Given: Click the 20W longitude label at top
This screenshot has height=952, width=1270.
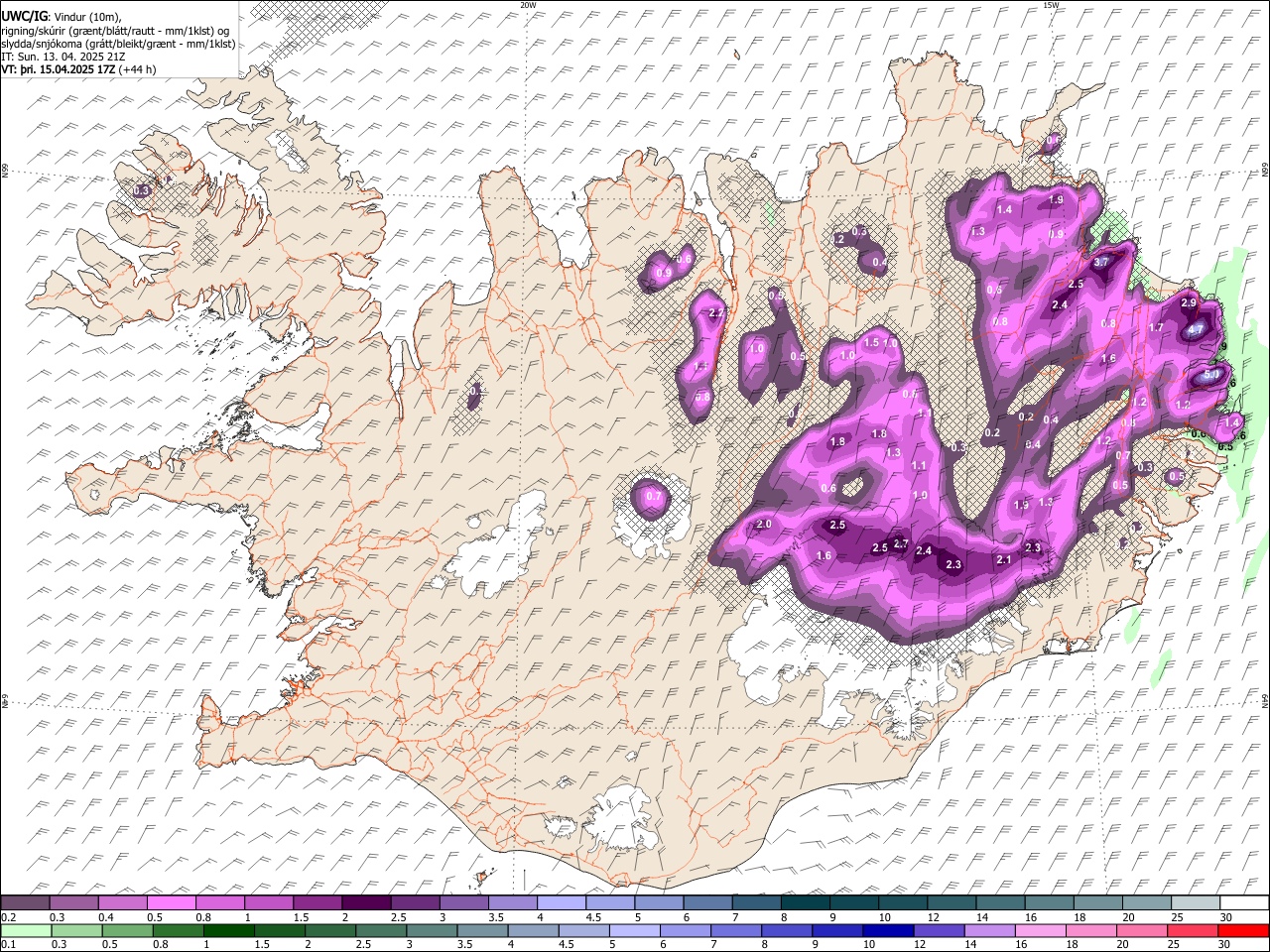Looking at the screenshot, I should (527, 5).
